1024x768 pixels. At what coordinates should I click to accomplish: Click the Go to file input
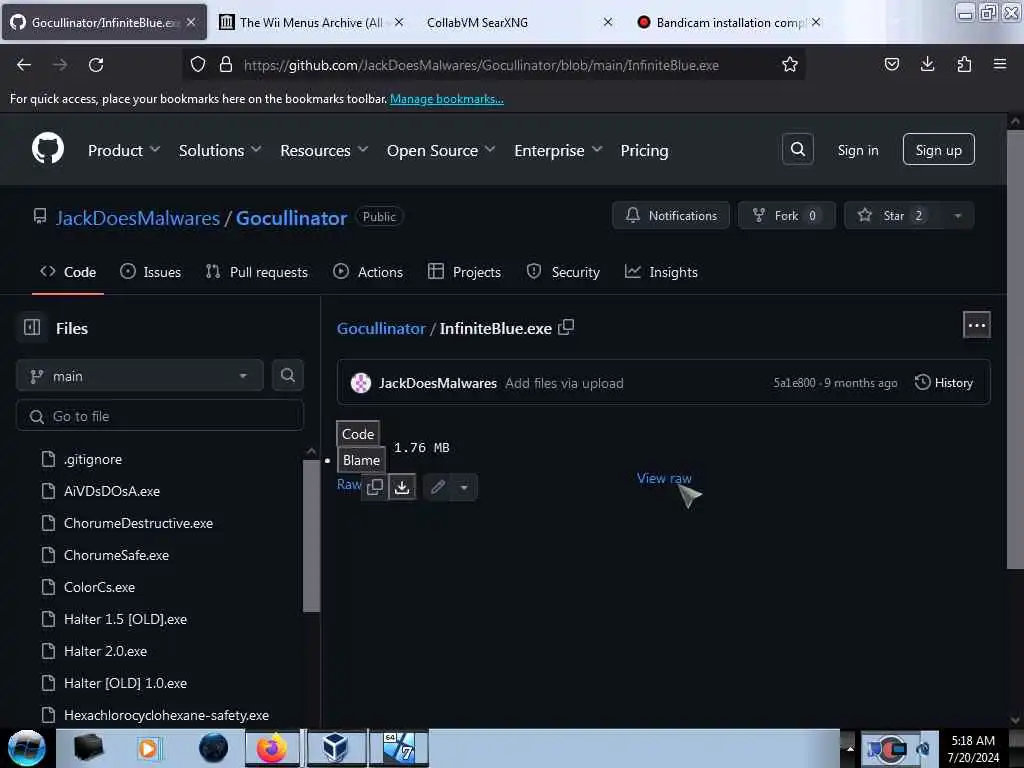(160, 416)
